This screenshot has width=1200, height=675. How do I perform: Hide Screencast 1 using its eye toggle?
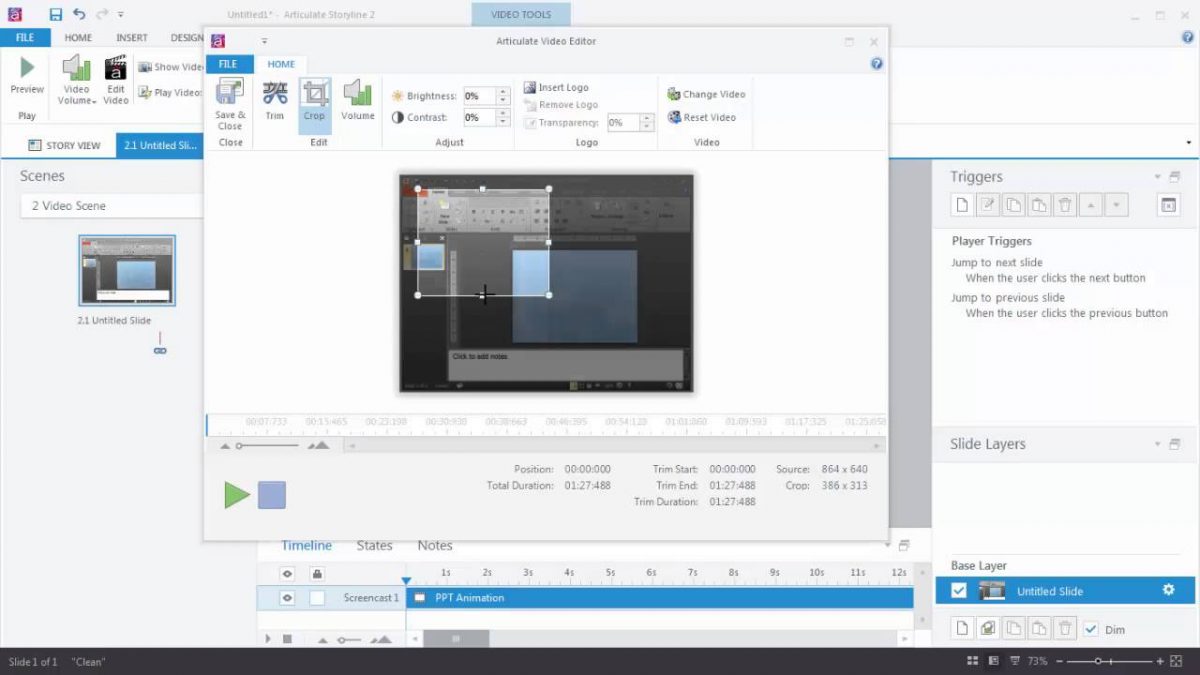286,597
